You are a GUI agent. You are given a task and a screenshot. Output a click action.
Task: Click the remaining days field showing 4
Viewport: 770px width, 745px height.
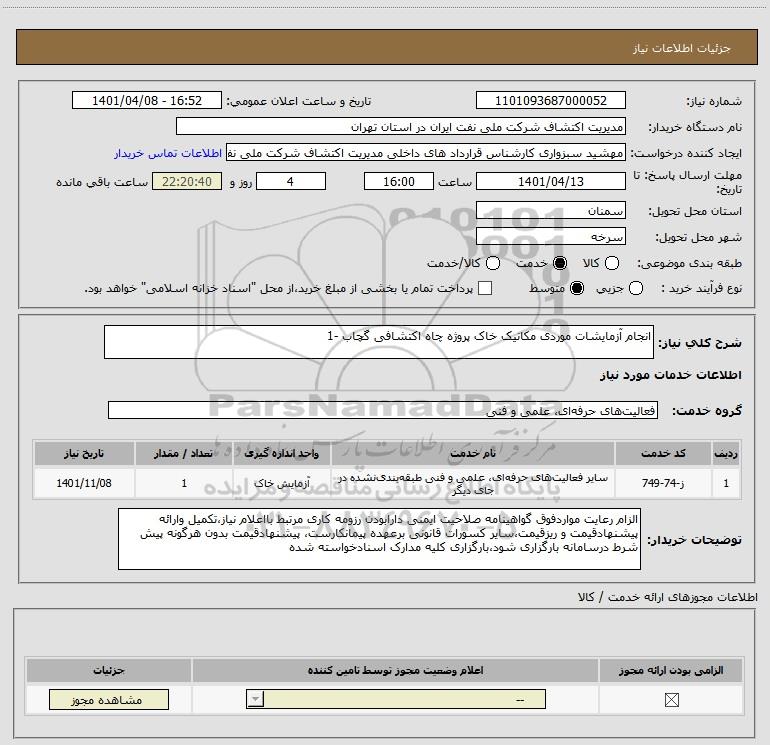[291, 181]
